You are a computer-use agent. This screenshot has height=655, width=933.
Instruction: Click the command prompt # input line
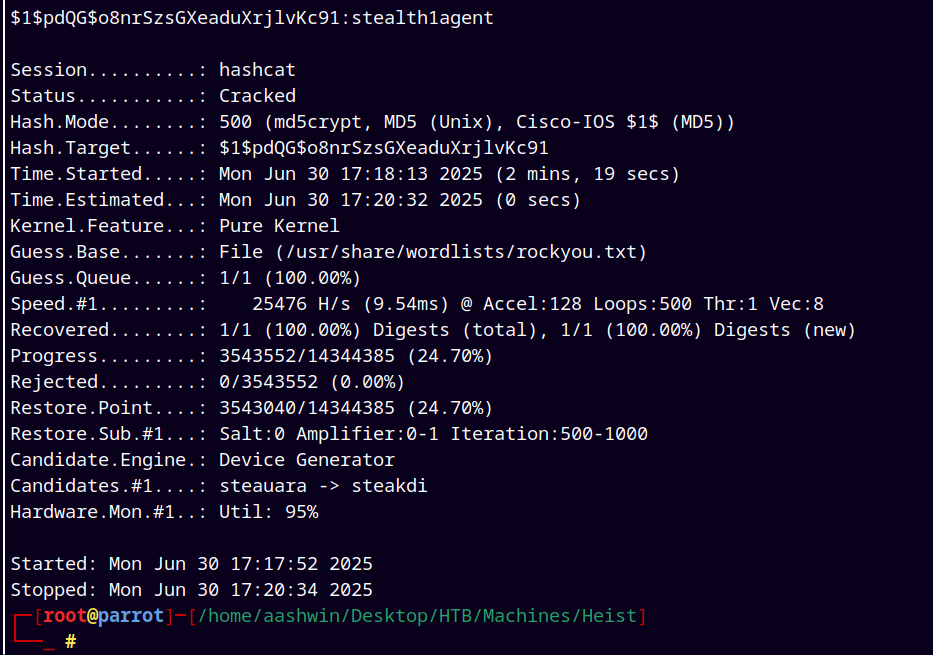tap(71, 641)
